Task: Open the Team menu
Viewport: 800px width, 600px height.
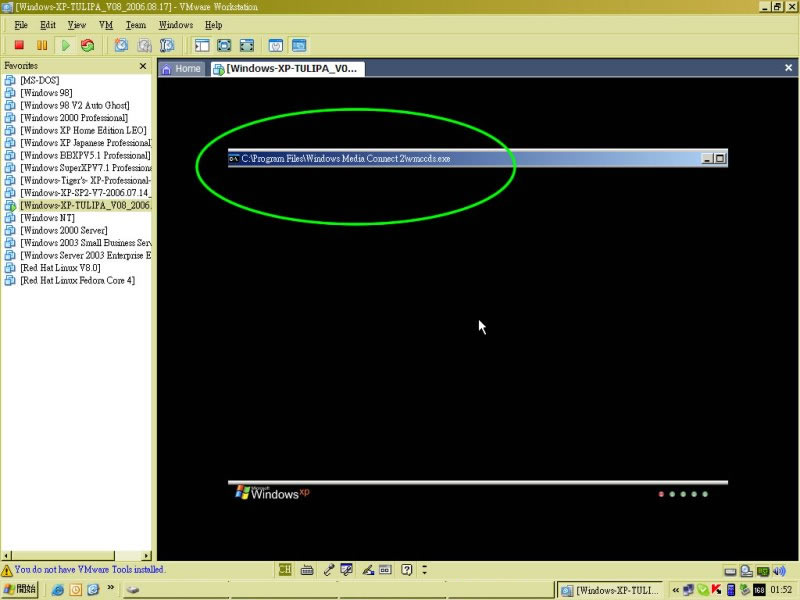Action: [x=136, y=25]
